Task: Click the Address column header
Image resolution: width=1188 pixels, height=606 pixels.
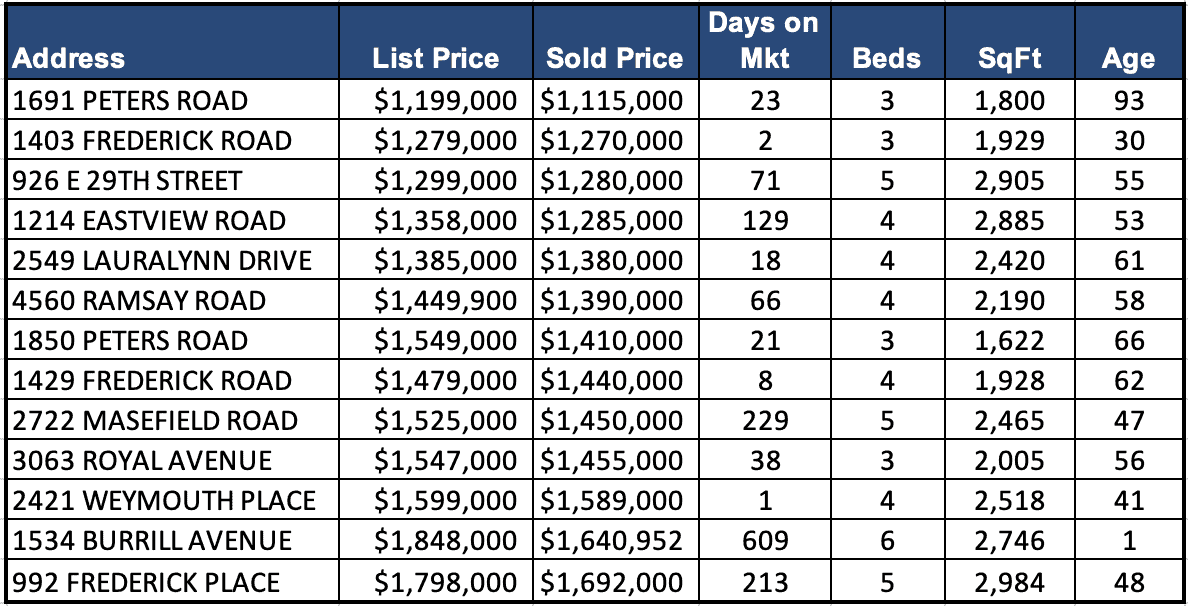Action: (70, 58)
